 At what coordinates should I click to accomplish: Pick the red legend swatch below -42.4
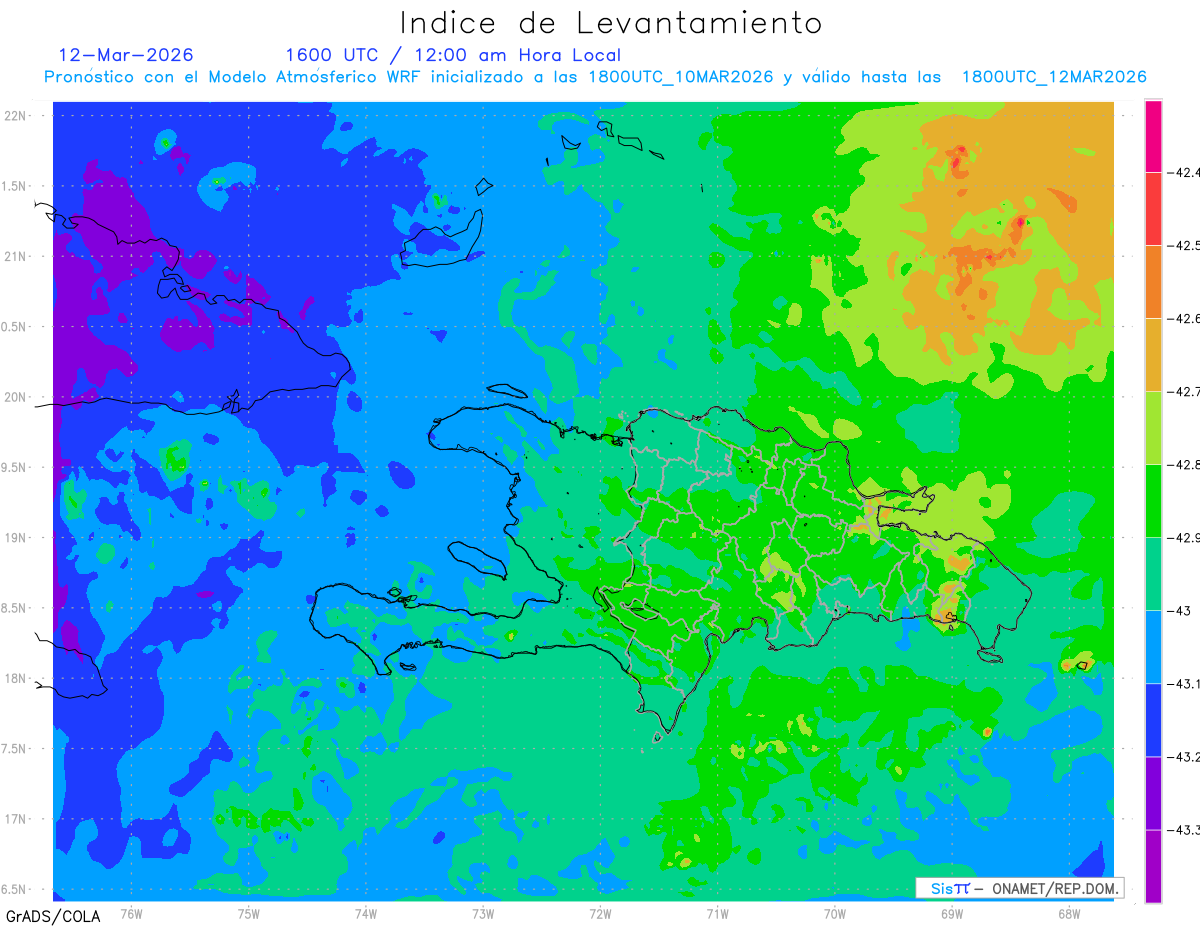click(1153, 209)
